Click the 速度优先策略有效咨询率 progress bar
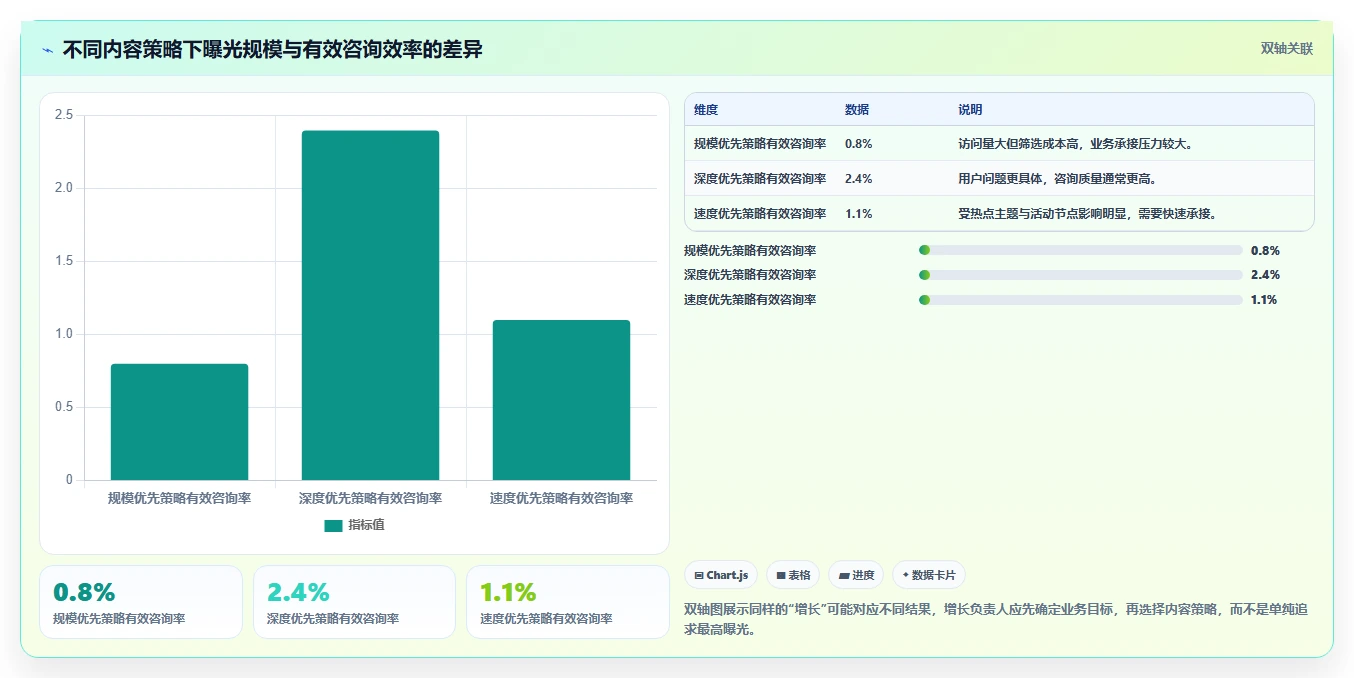The width and height of the screenshot is (1354, 678). (x=1080, y=299)
